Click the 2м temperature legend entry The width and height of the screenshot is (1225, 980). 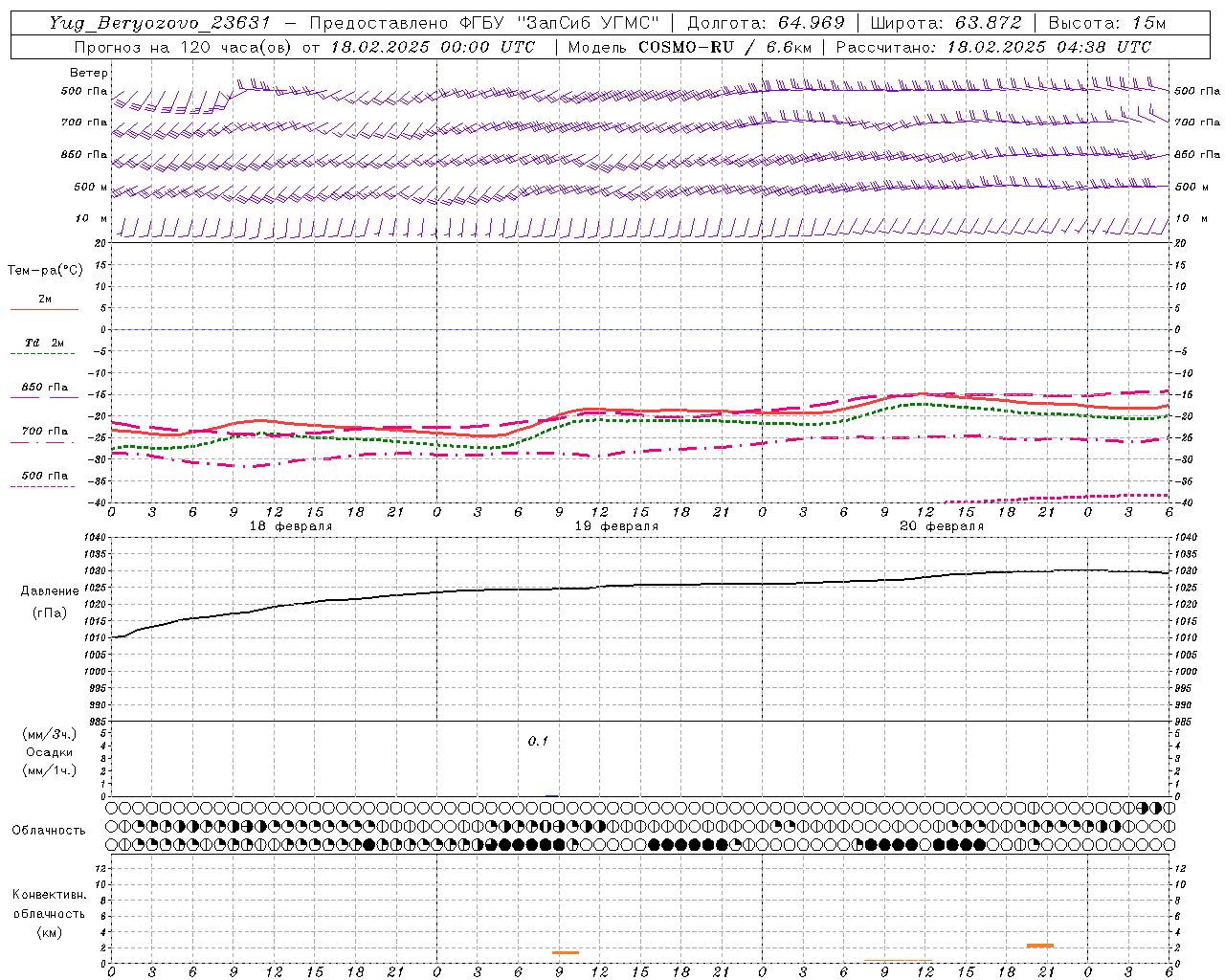pyautogui.click(x=45, y=300)
